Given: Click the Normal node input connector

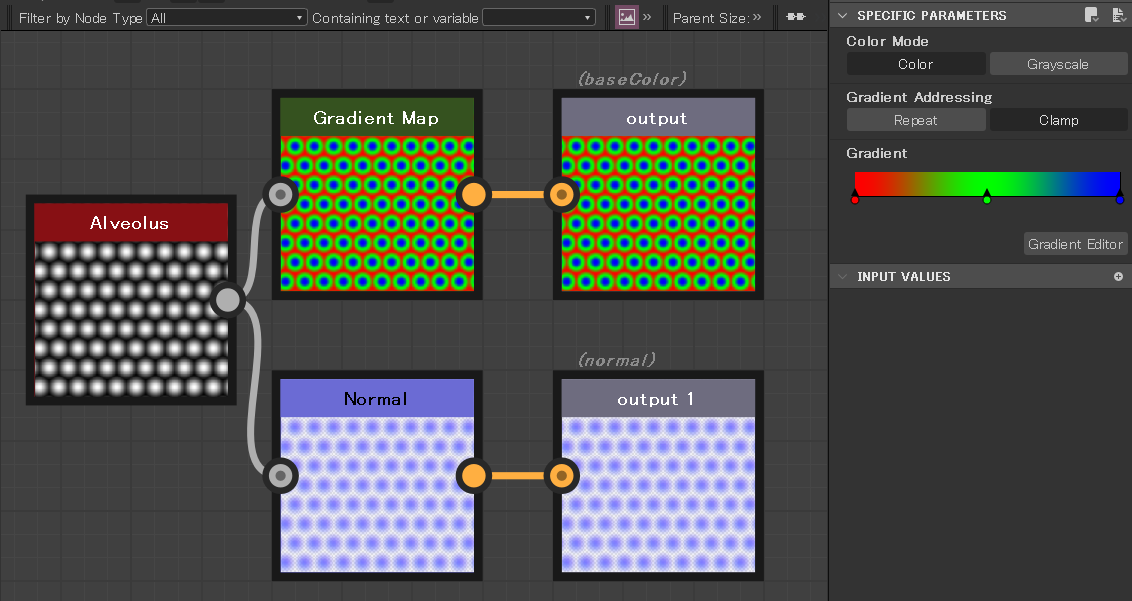Looking at the screenshot, I should (280, 475).
